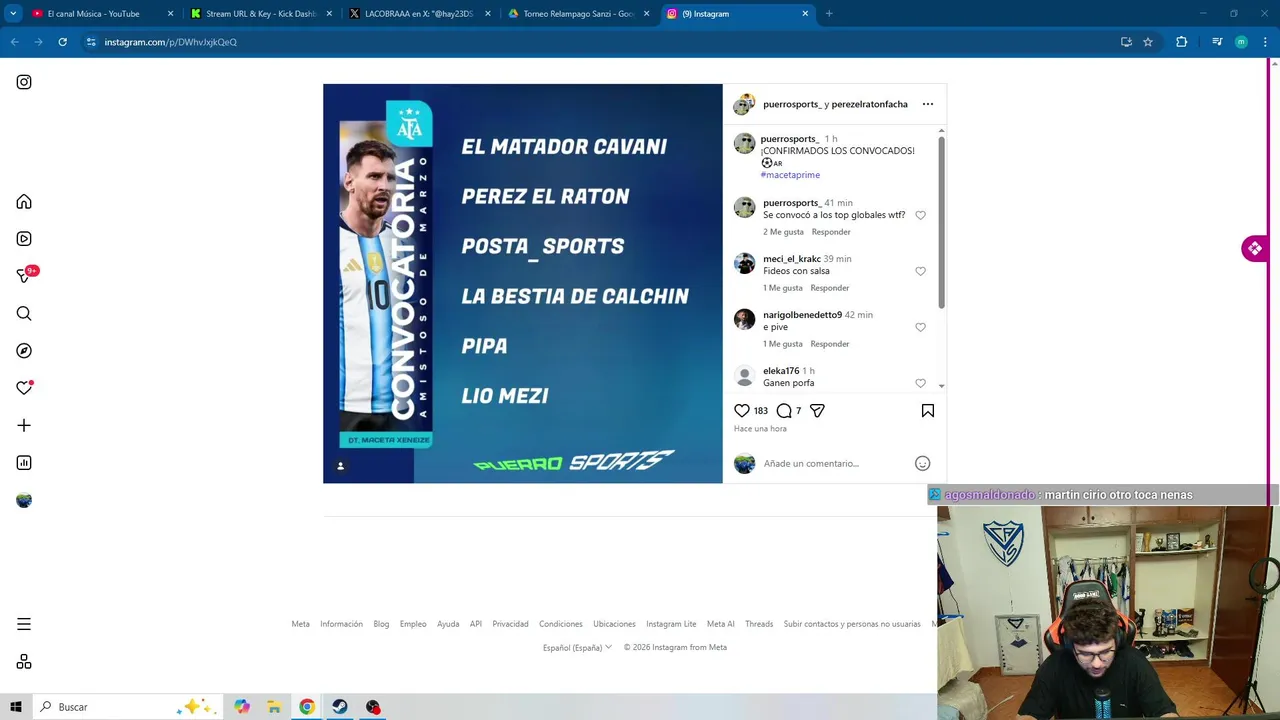Viewport: 1280px width, 720px height.
Task: Open Meta AI footer link
Action: point(720,624)
